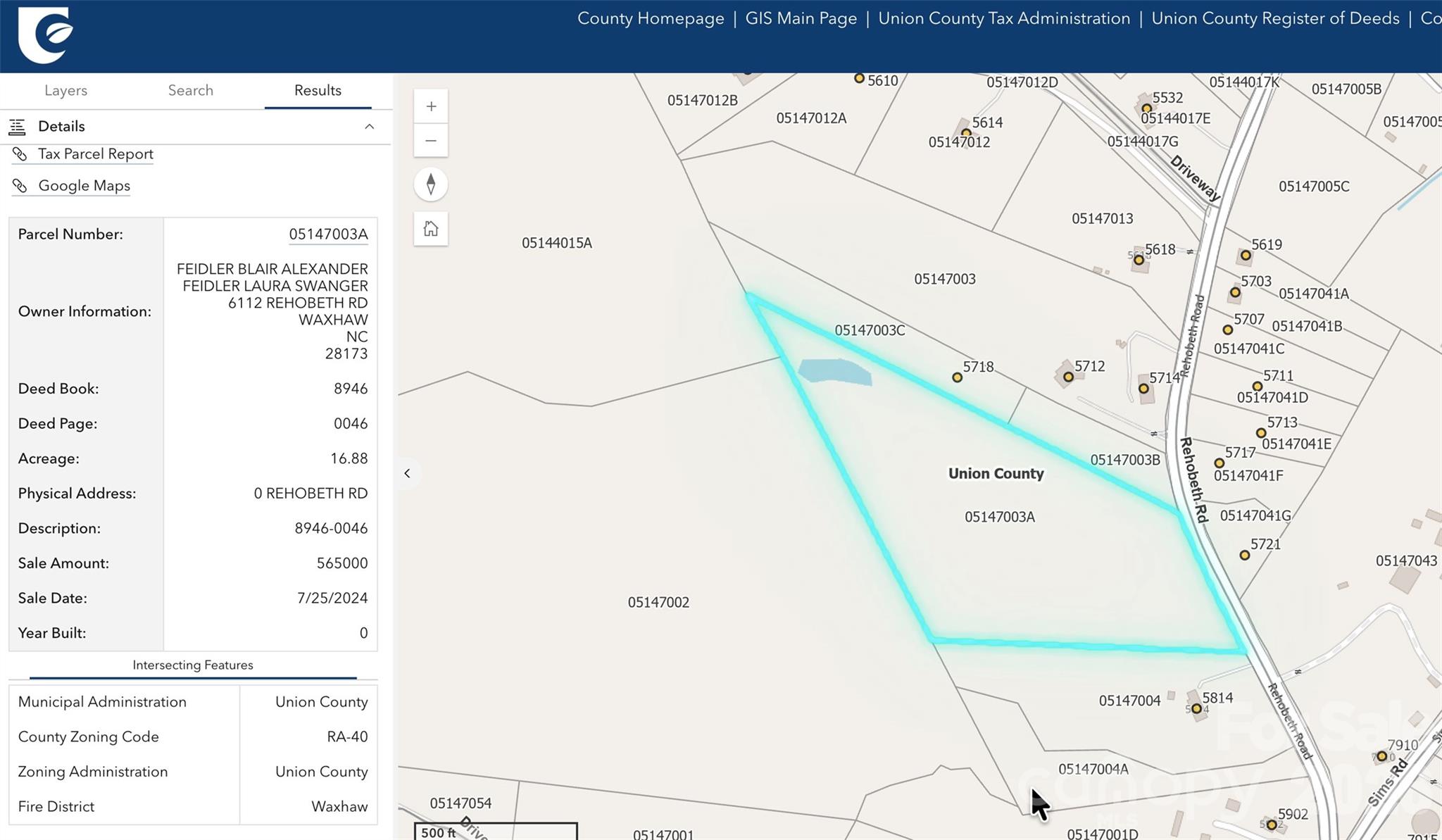The image size is (1442, 840).
Task: Click the map zoom in plus button
Action: point(431,107)
